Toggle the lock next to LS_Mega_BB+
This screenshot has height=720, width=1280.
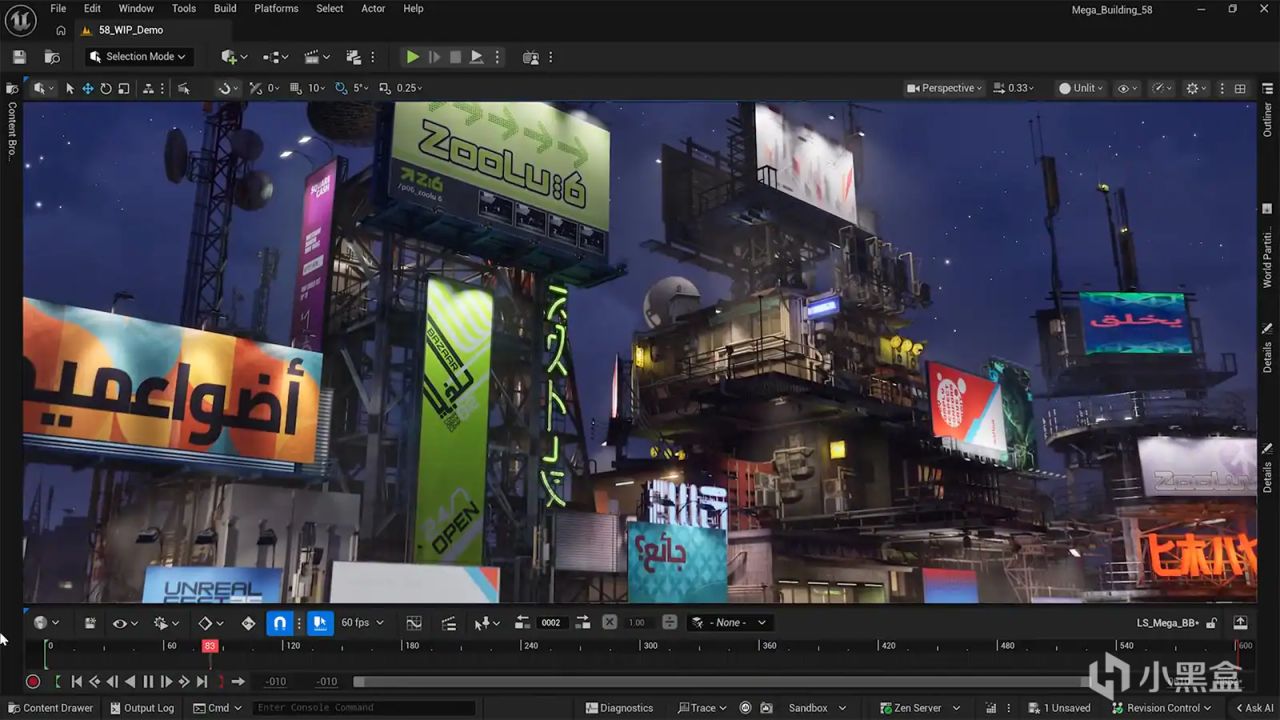pos(1211,623)
